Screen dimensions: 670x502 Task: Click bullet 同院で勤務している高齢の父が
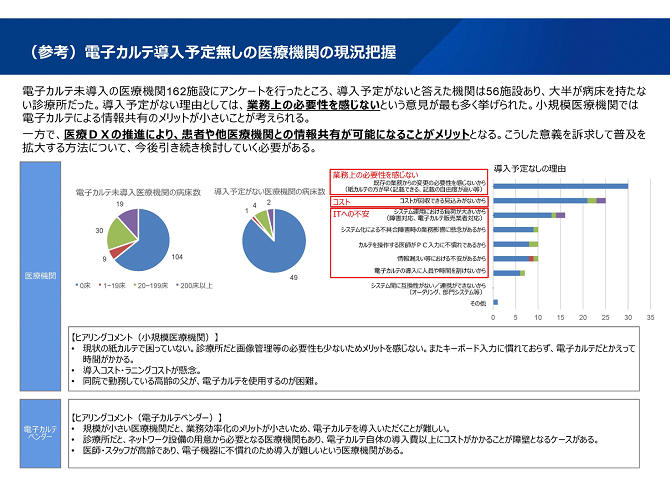pos(201,381)
